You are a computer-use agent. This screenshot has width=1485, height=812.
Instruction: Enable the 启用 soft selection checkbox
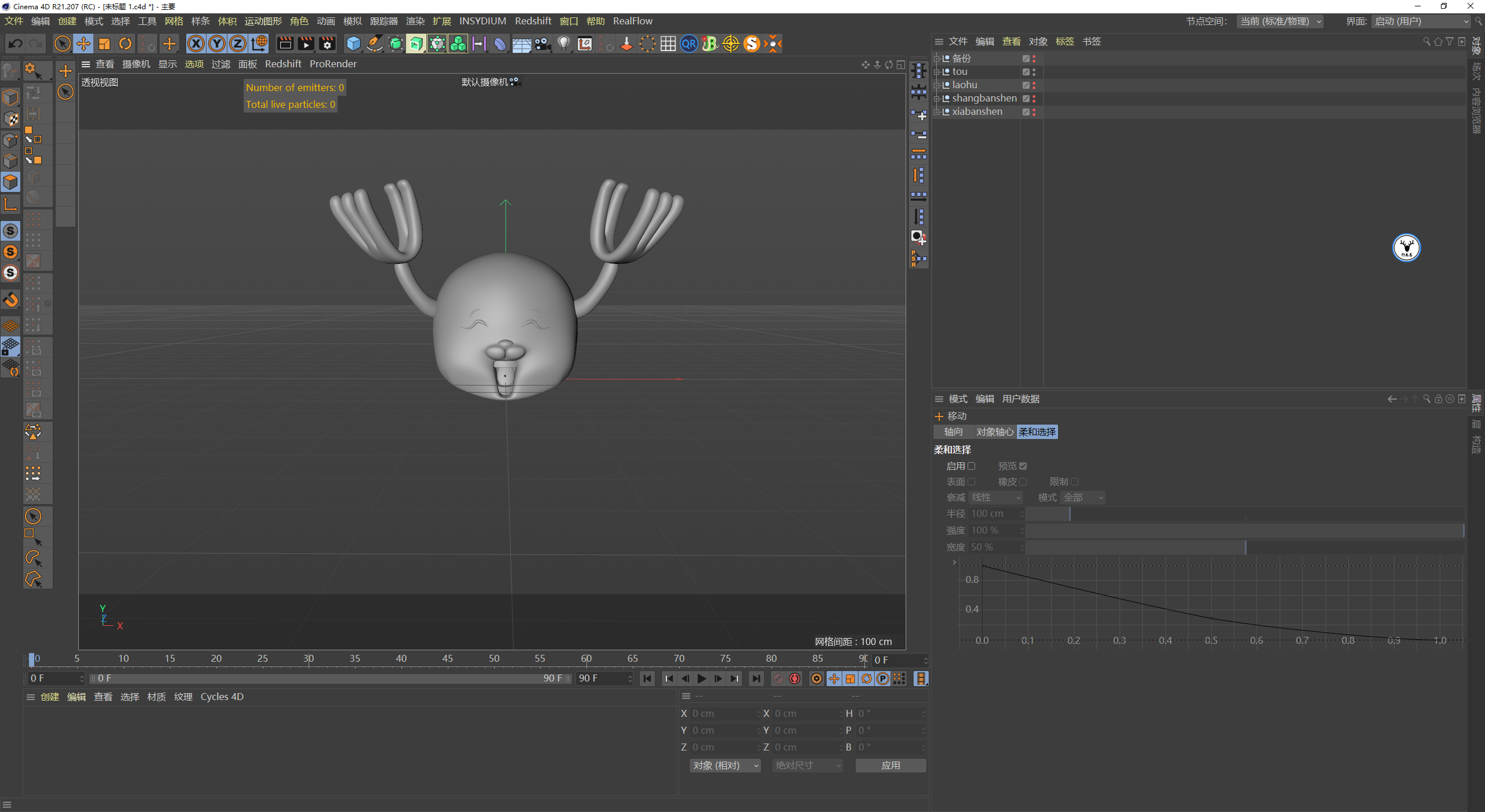tap(972, 466)
